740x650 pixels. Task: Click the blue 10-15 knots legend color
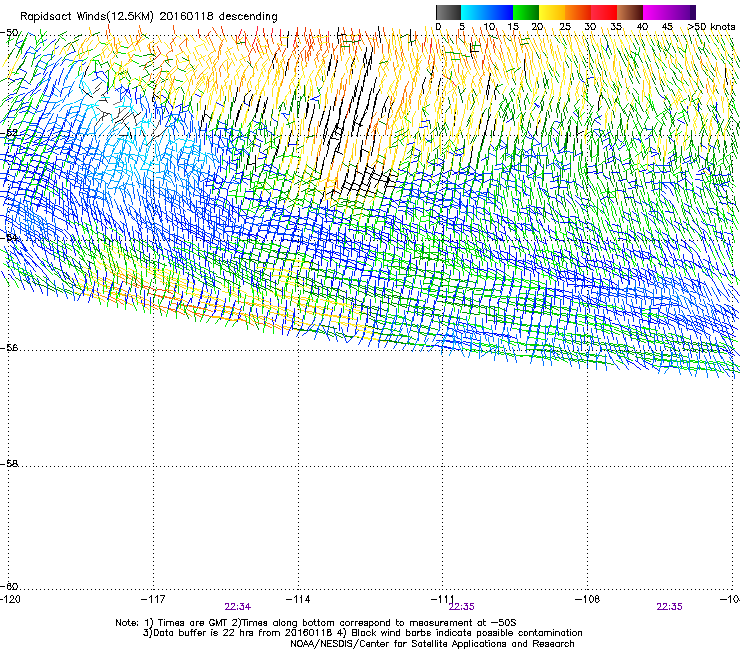(x=500, y=12)
